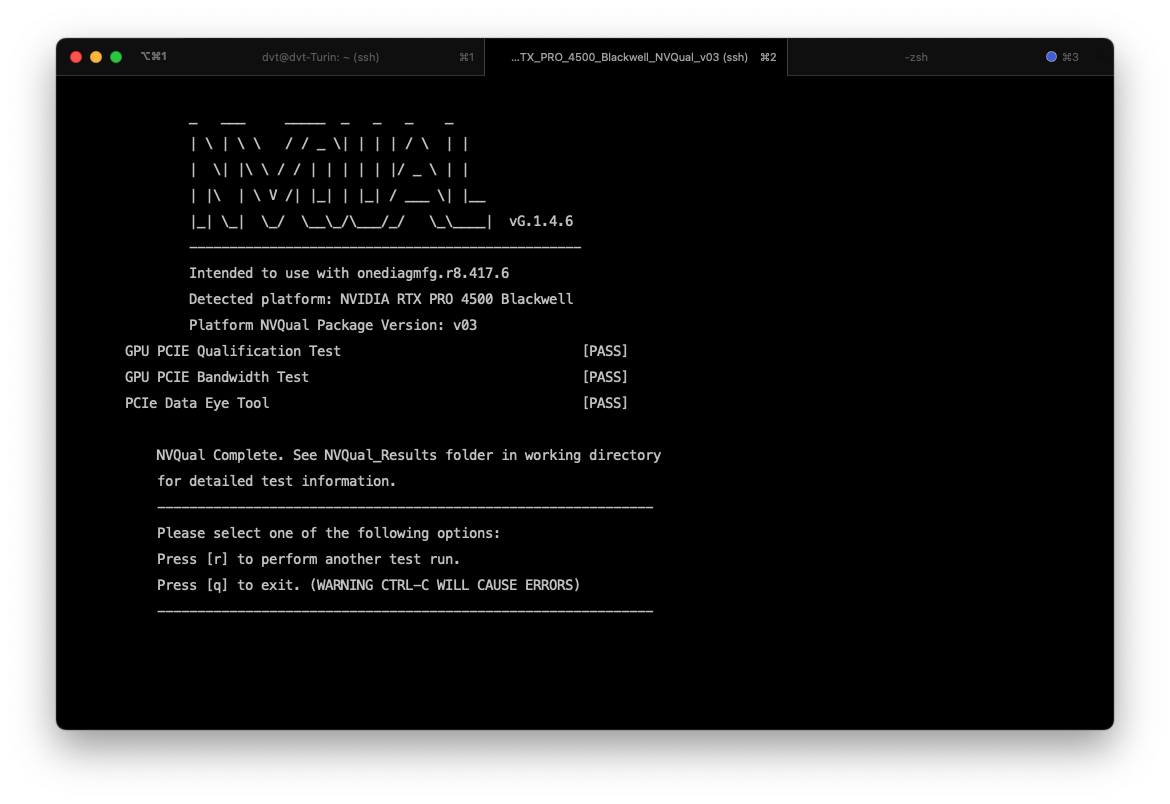Minimize the window using the yellow button
Image resolution: width=1170 pixels, height=804 pixels.
tap(96, 57)
